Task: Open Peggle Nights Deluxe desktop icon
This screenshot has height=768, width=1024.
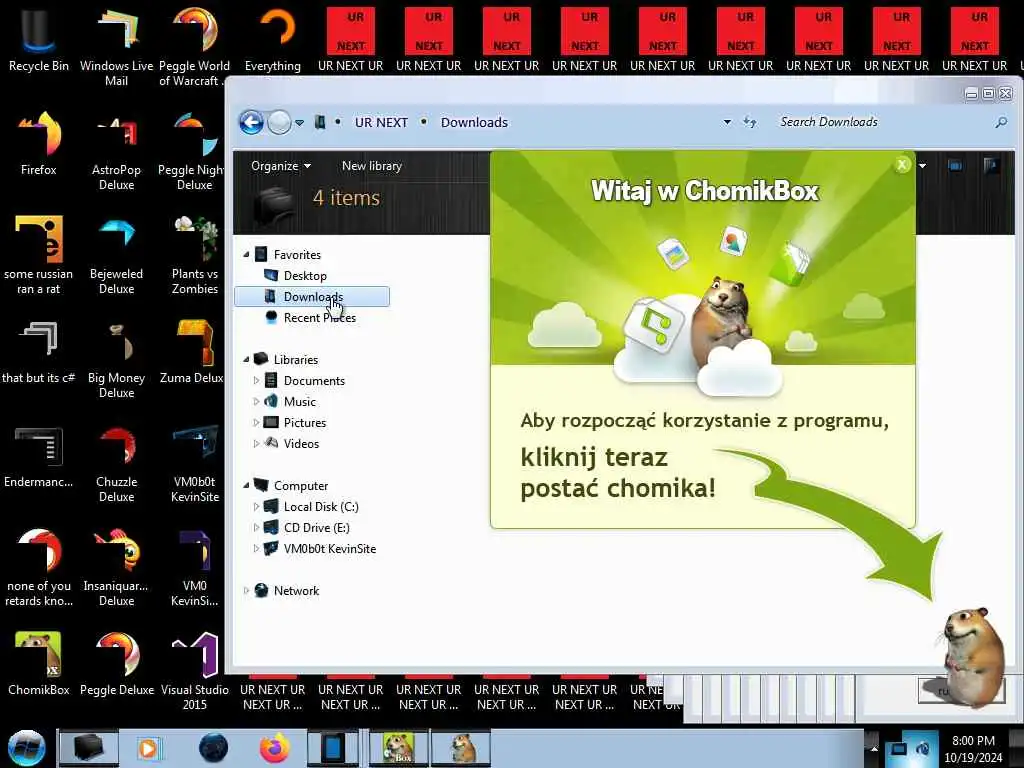Action: click(x=194, y=152)
